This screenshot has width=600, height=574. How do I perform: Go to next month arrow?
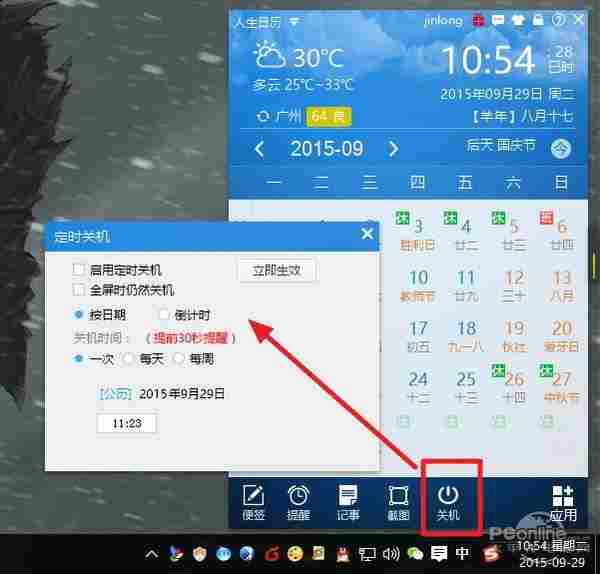pos(393,149)
